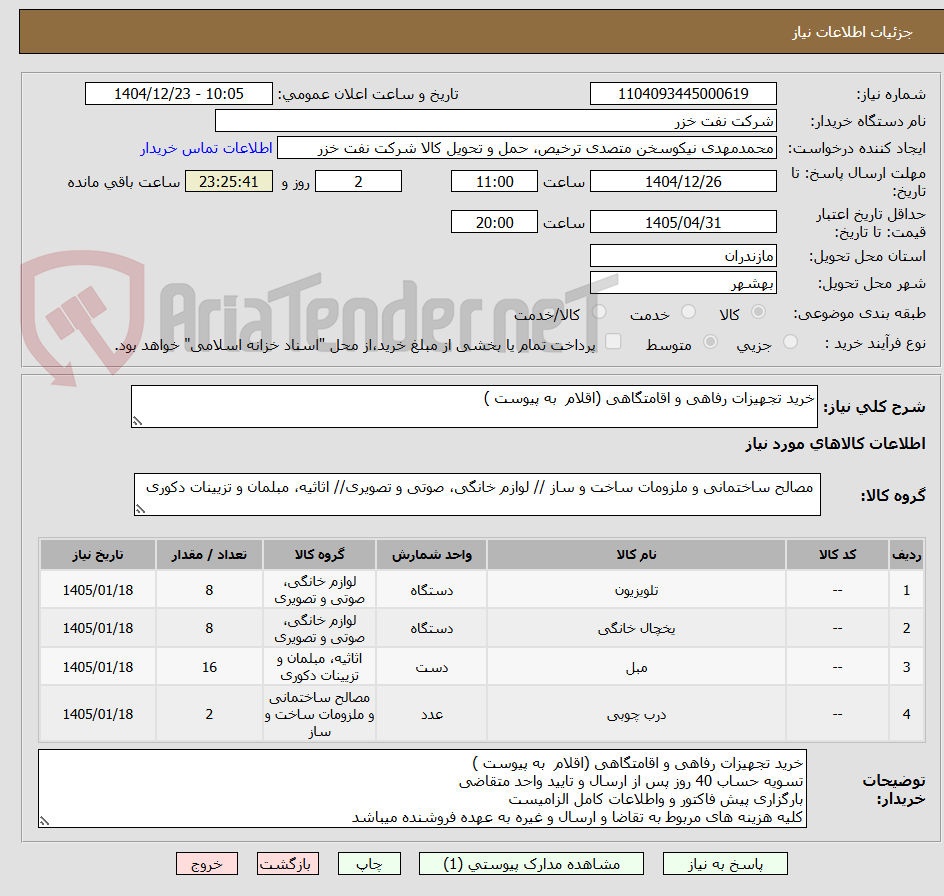Click the مصالح ساختمانی group cell in row 4
Image resolution: width=944 pixels, height=896 pixels.
[319, 714]
